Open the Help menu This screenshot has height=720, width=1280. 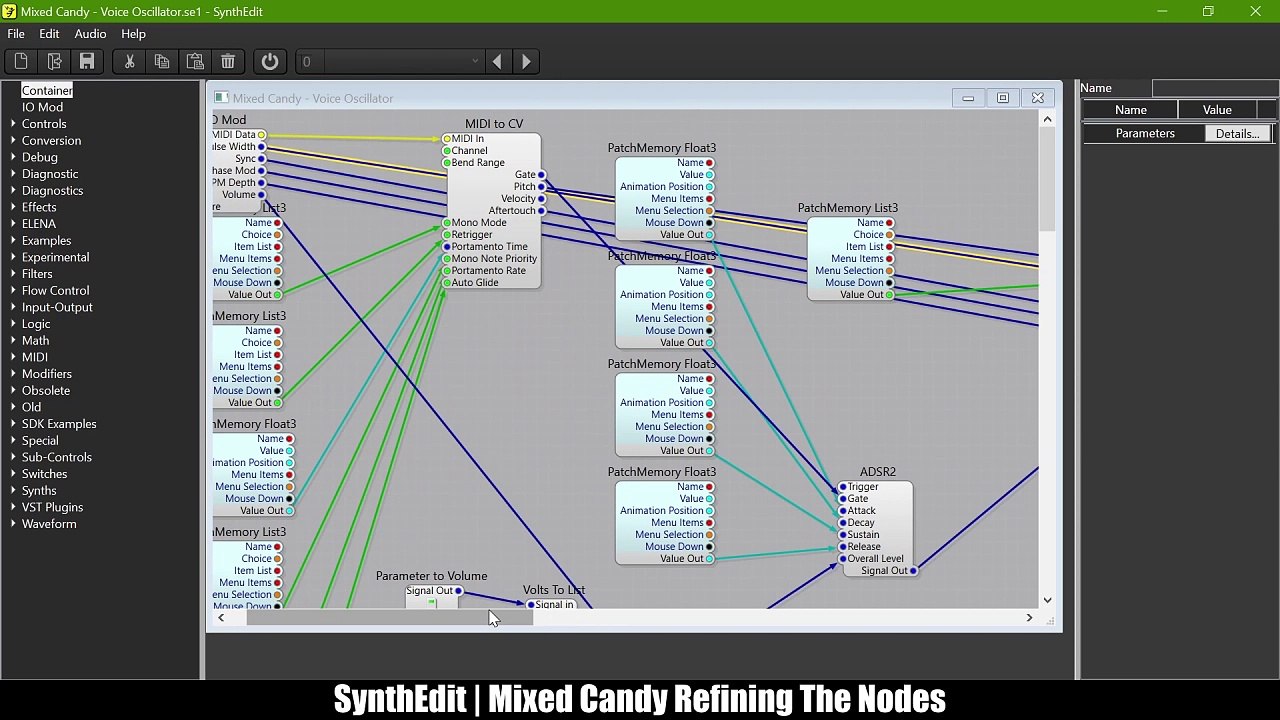click(133, 34)
